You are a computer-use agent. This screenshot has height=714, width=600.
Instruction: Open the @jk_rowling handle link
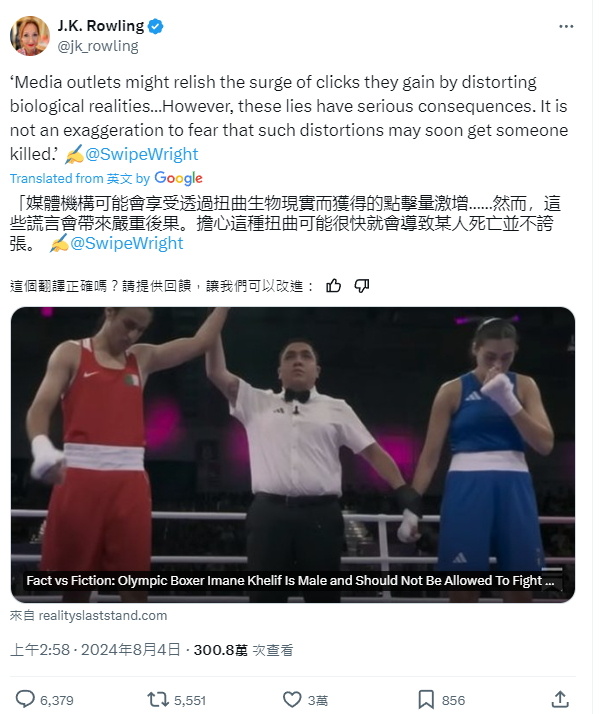click(98, 46)
